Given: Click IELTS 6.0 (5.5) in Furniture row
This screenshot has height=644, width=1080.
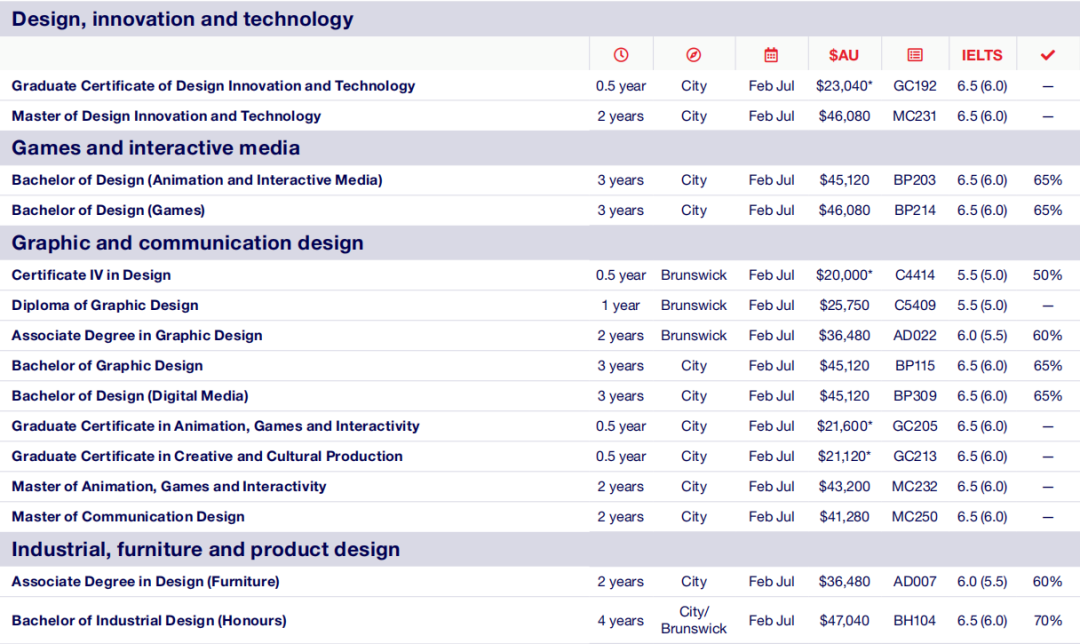Looking at the screenshot, I should 982,582.
